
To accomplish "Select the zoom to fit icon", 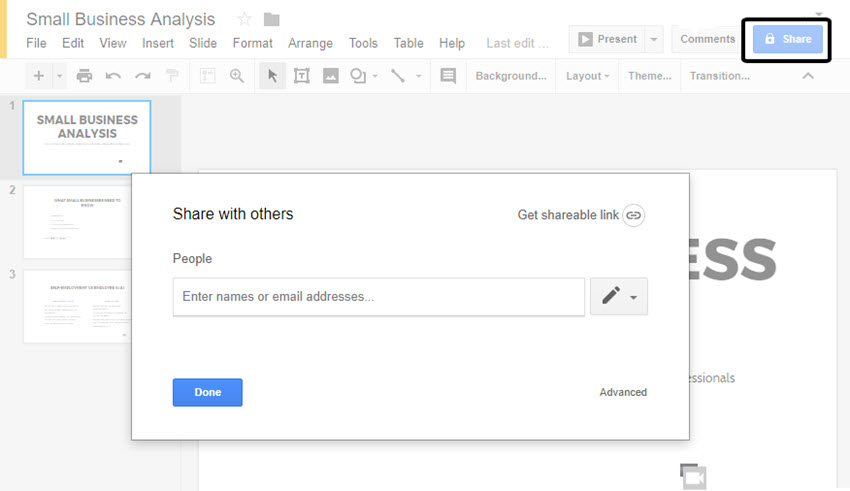I will tap(208, 76).
